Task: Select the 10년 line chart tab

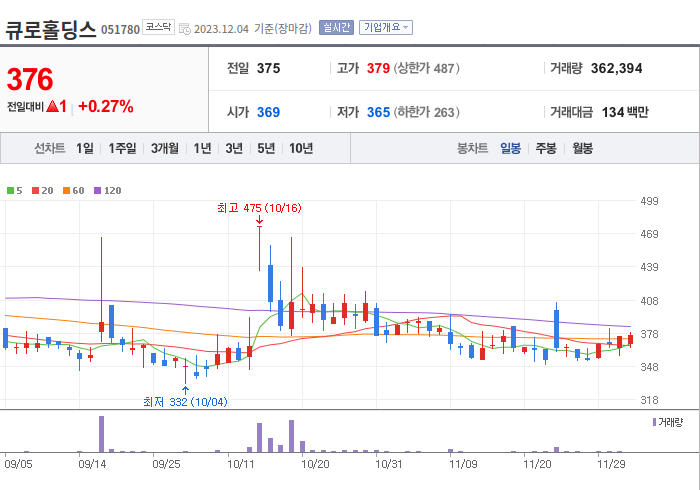Action: click(301, 148)
